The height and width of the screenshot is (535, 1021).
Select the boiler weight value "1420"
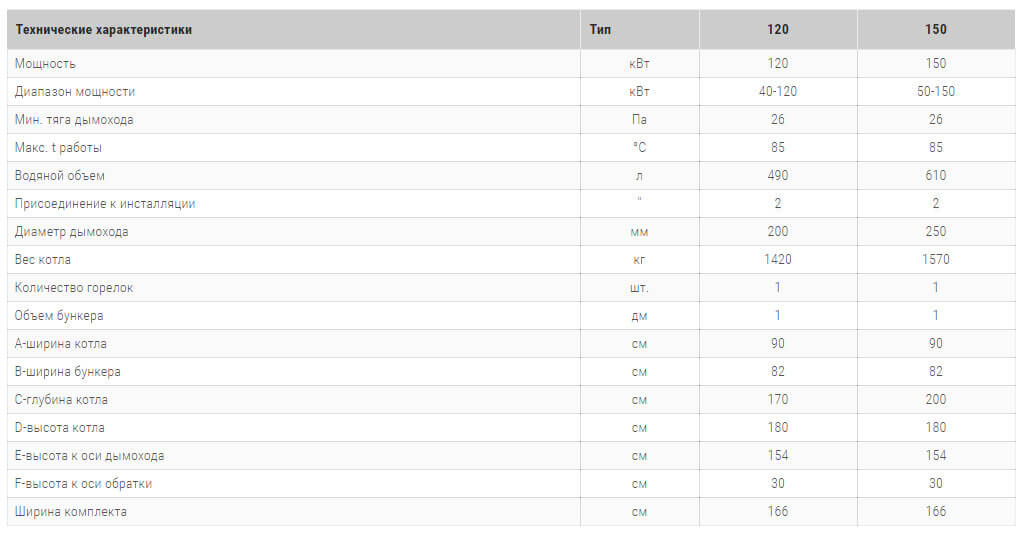778,260
